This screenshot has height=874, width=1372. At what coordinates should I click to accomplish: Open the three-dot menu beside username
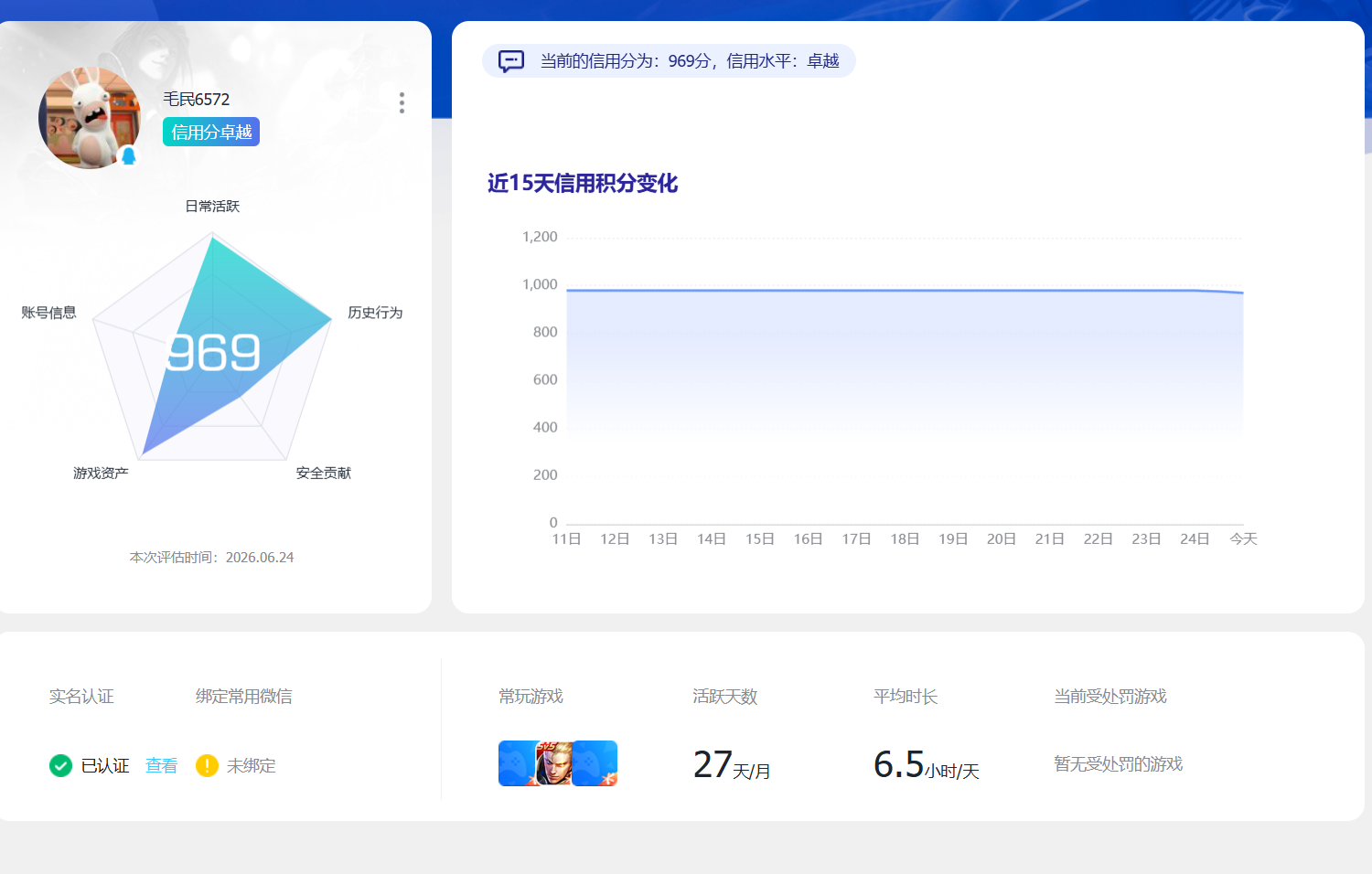pyautogui.click(x=402, y=102)
